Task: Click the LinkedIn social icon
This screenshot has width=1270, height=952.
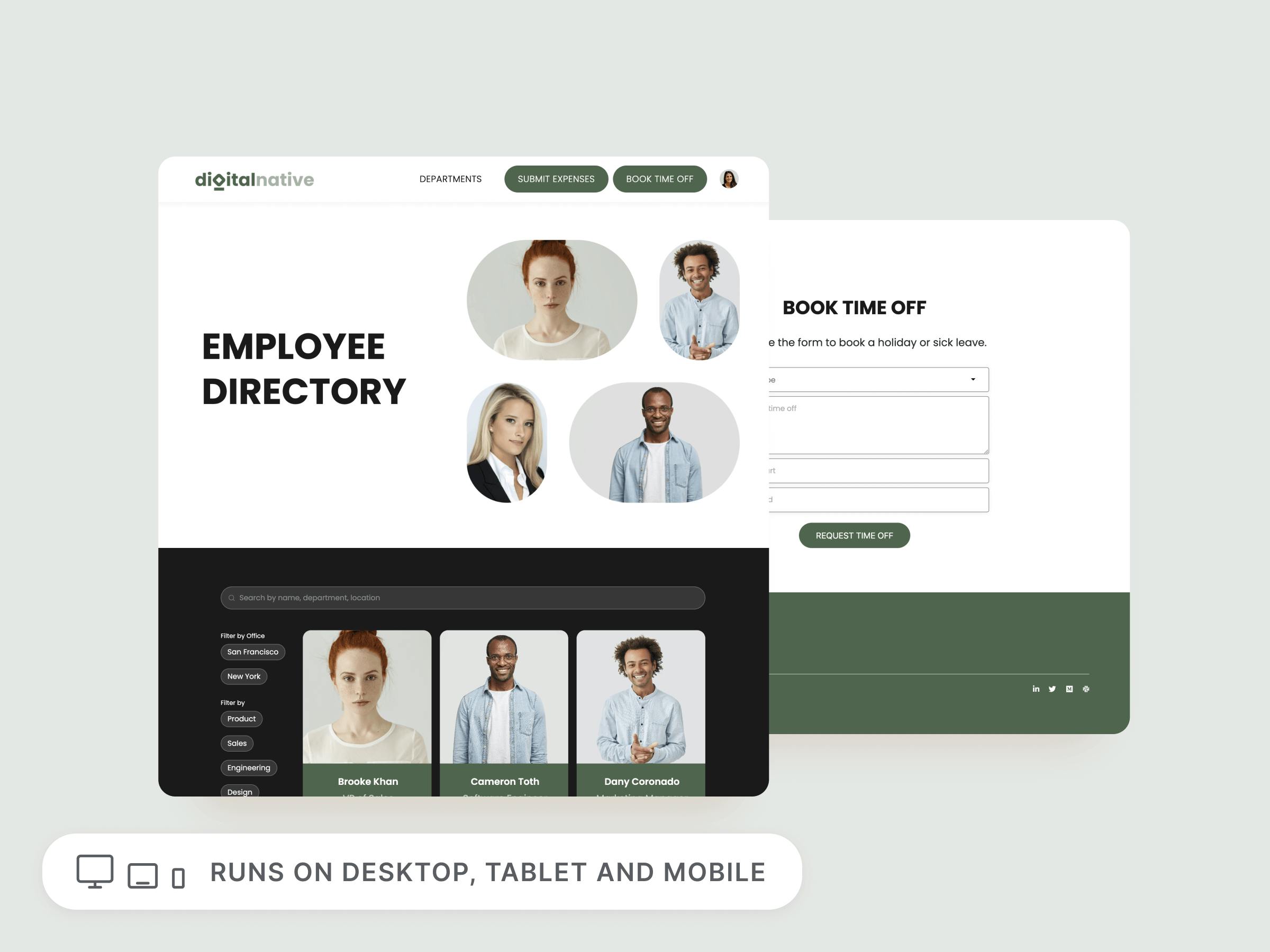Action: click(1035, 688)
